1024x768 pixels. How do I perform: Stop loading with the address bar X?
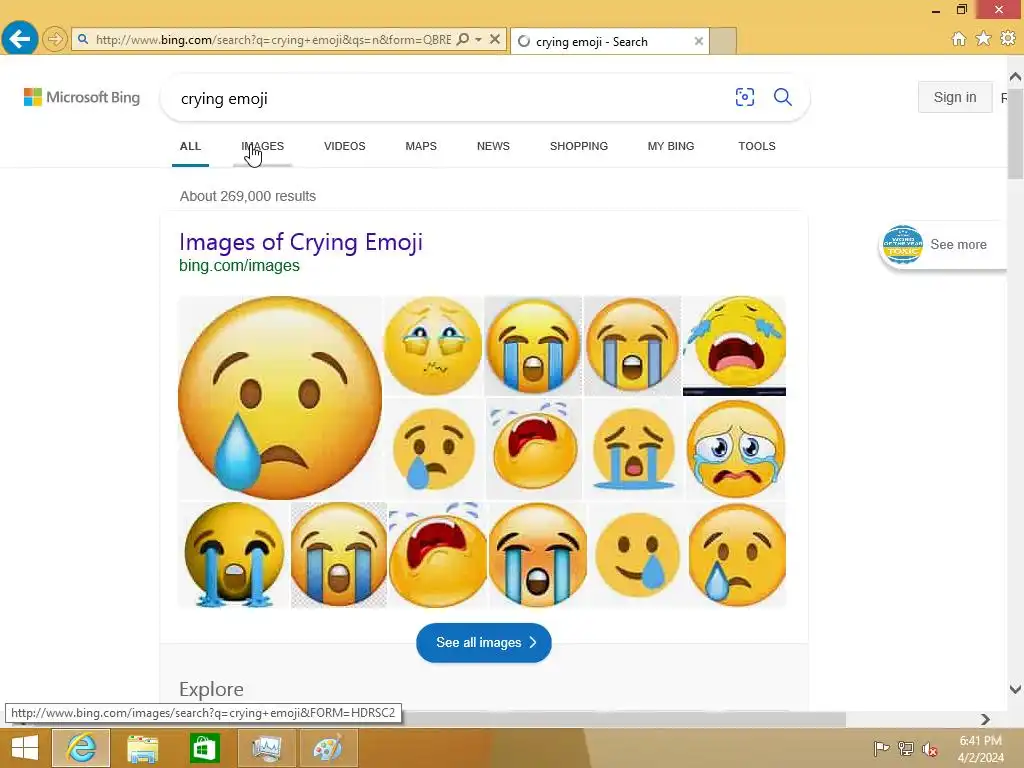click(x=495, y=39)
